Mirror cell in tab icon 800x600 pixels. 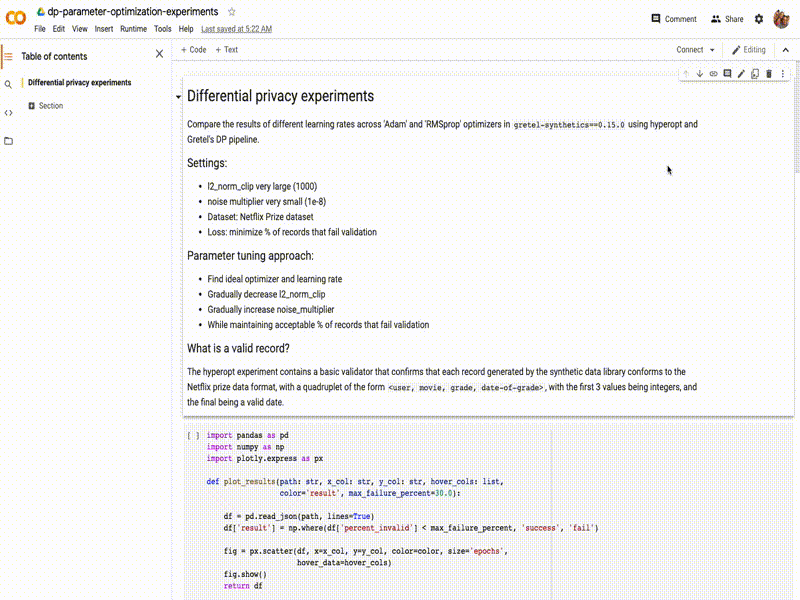click(x=755, y=73)
